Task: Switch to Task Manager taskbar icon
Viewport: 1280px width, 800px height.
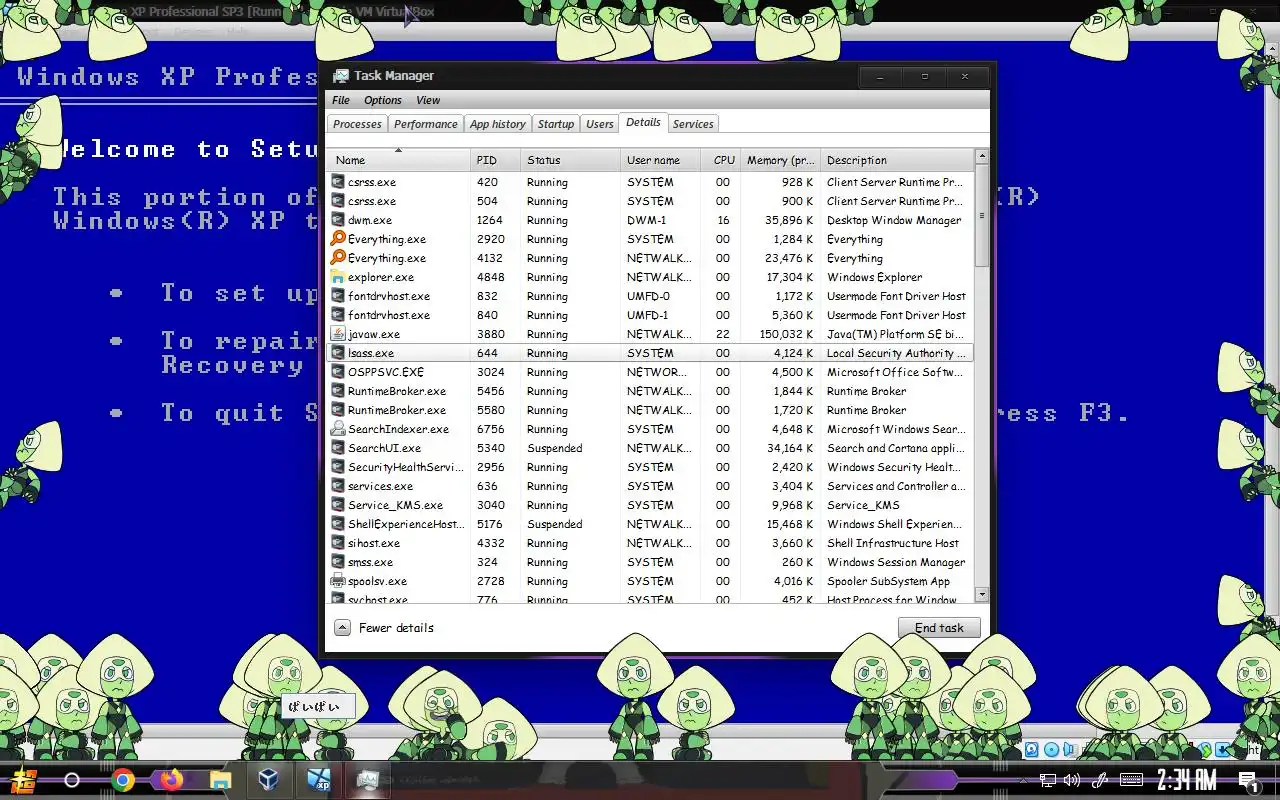Action: point(367,780)
